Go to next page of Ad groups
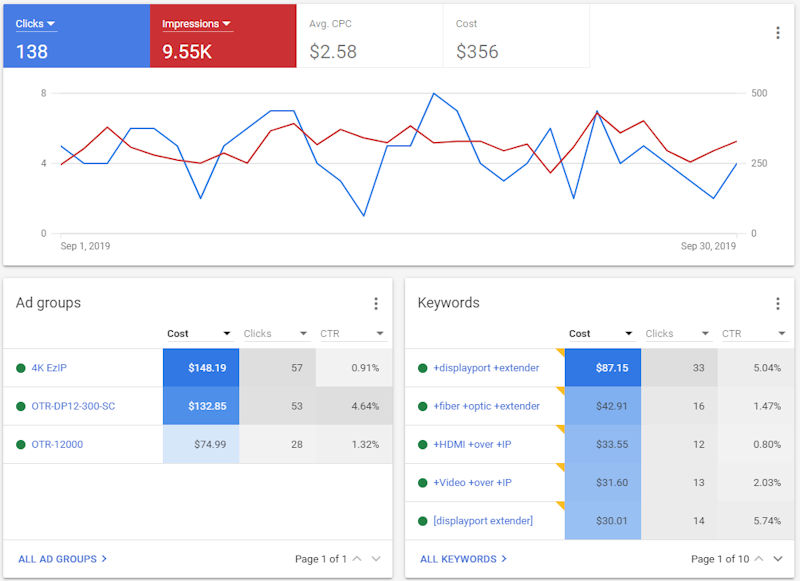 (376, 559)
